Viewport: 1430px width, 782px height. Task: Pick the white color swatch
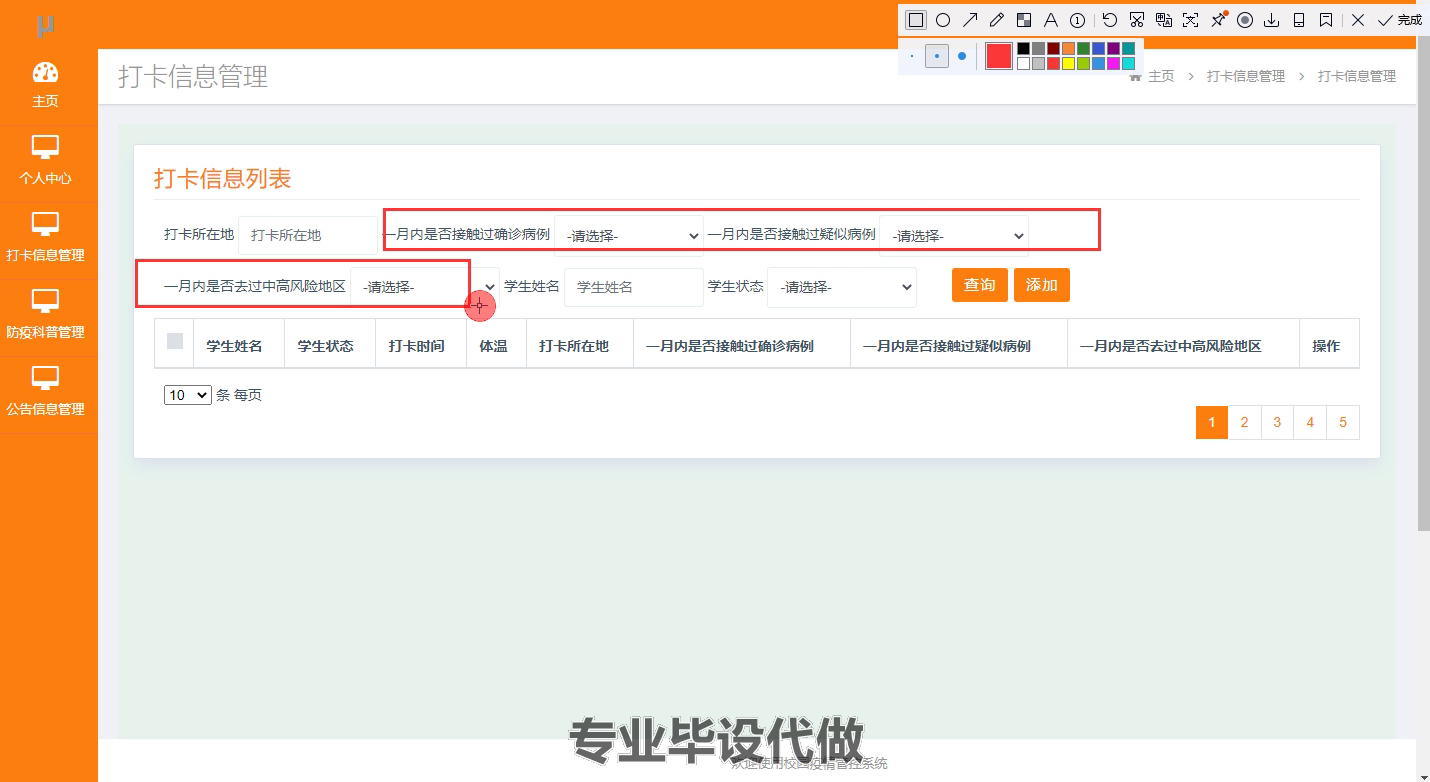[1023, 63]
